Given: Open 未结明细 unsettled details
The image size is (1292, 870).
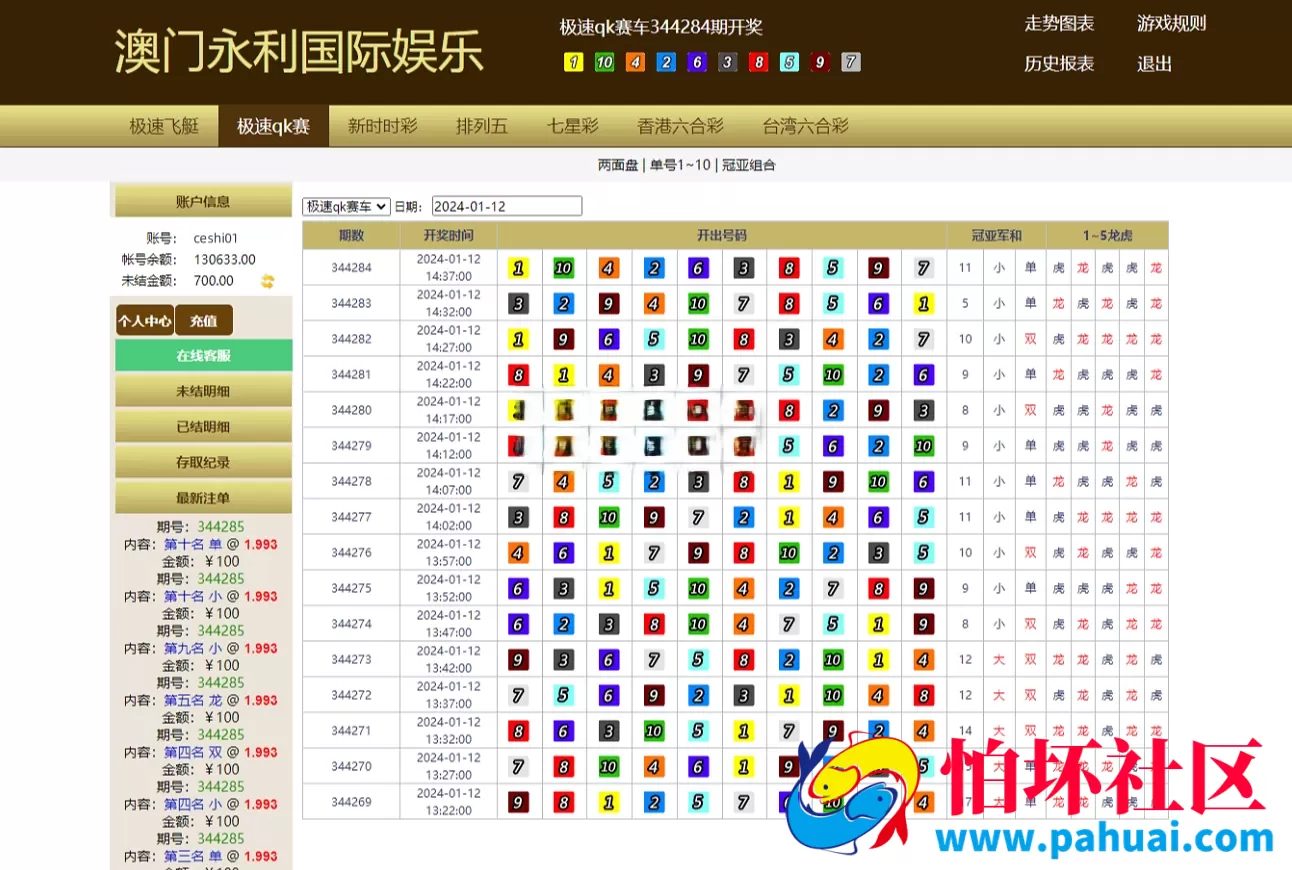Looking at the screenshot, I should (204, 391).
